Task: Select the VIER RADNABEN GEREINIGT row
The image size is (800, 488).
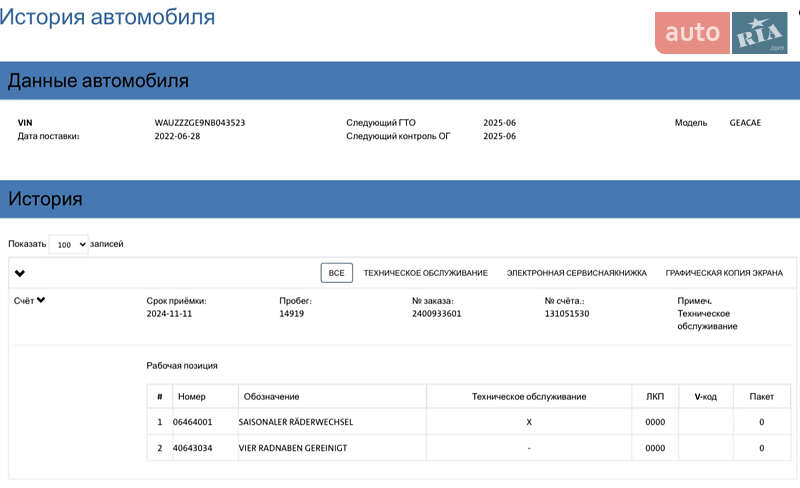Action: tap(292, 448)
